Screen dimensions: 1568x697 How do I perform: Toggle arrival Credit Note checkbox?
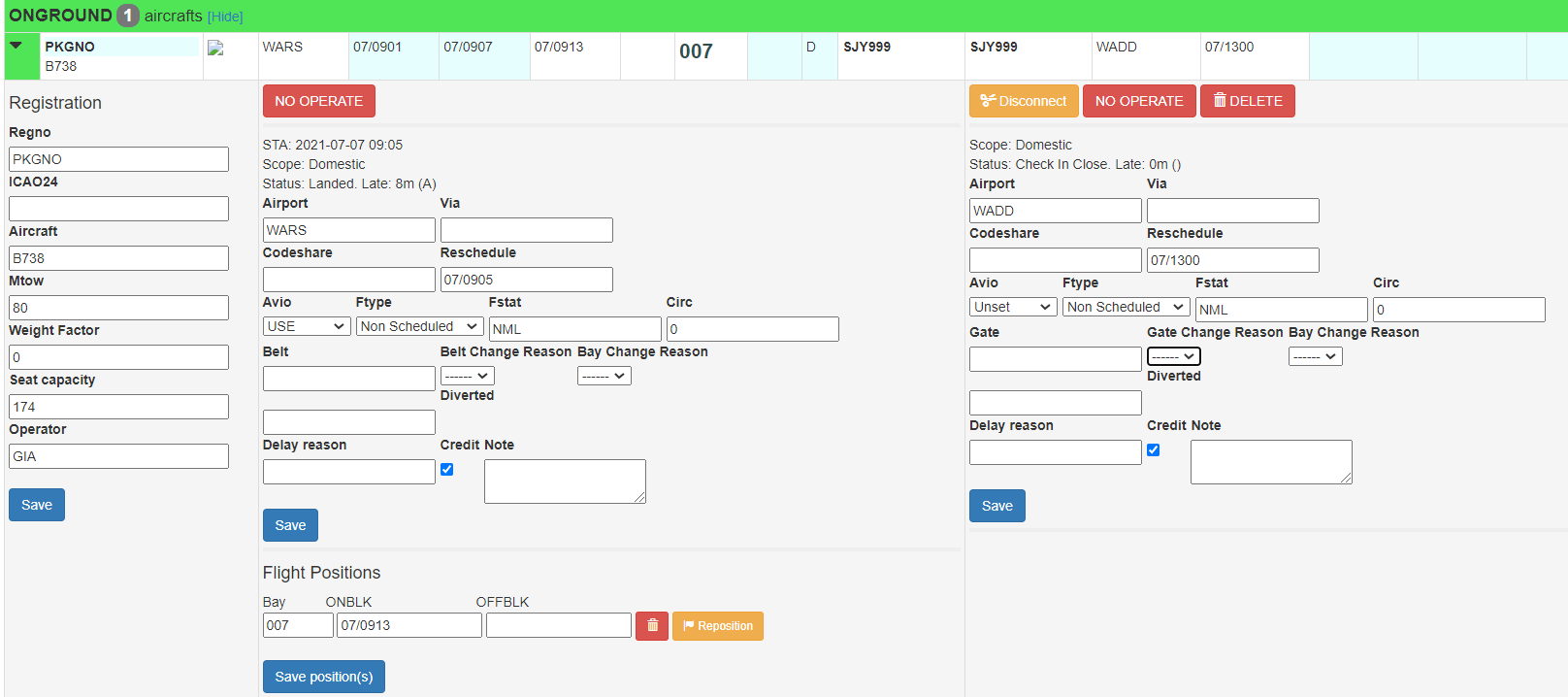click(x=447, y=470)
